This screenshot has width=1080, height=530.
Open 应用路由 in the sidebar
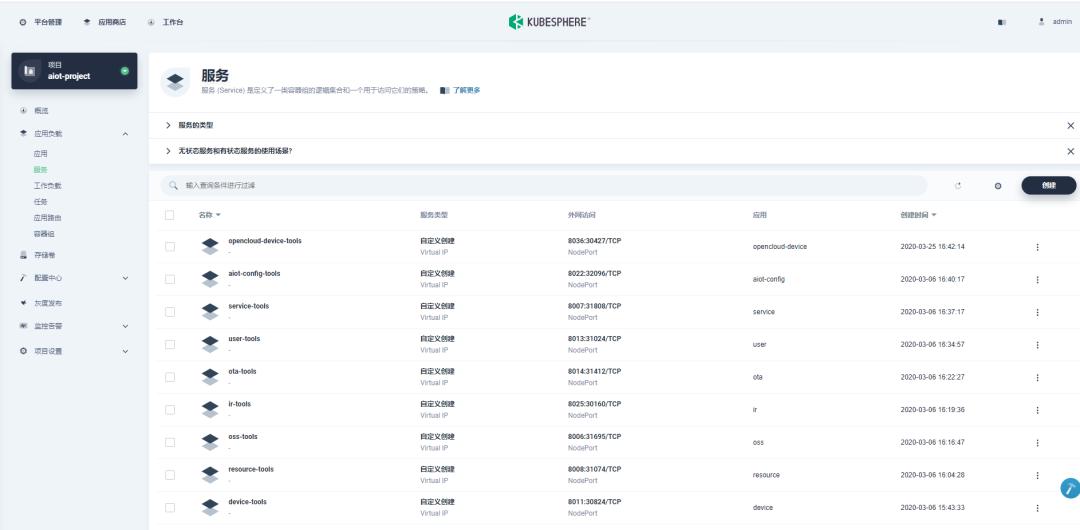48,218
